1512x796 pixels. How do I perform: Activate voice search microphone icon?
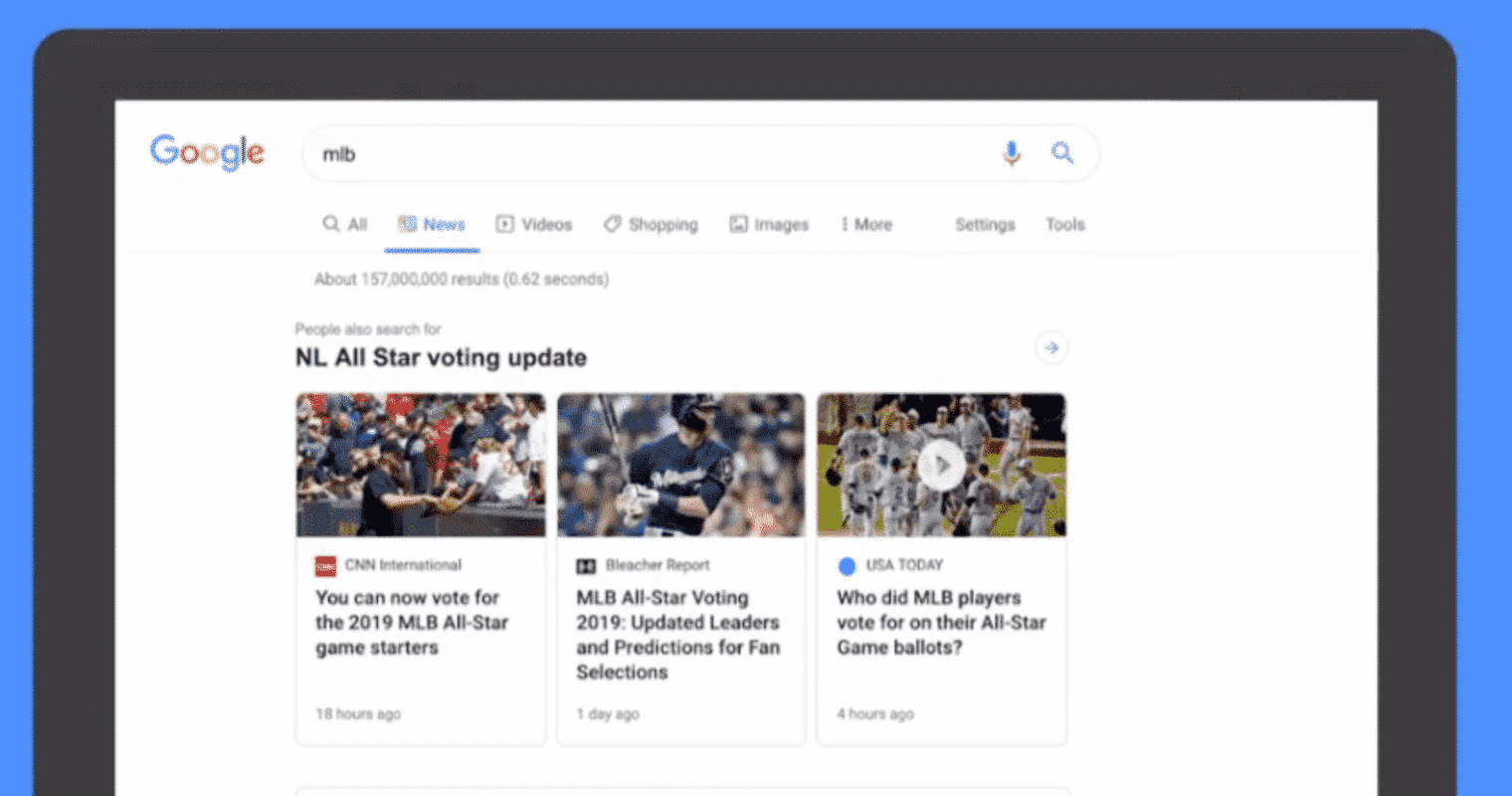point(1012,153)
